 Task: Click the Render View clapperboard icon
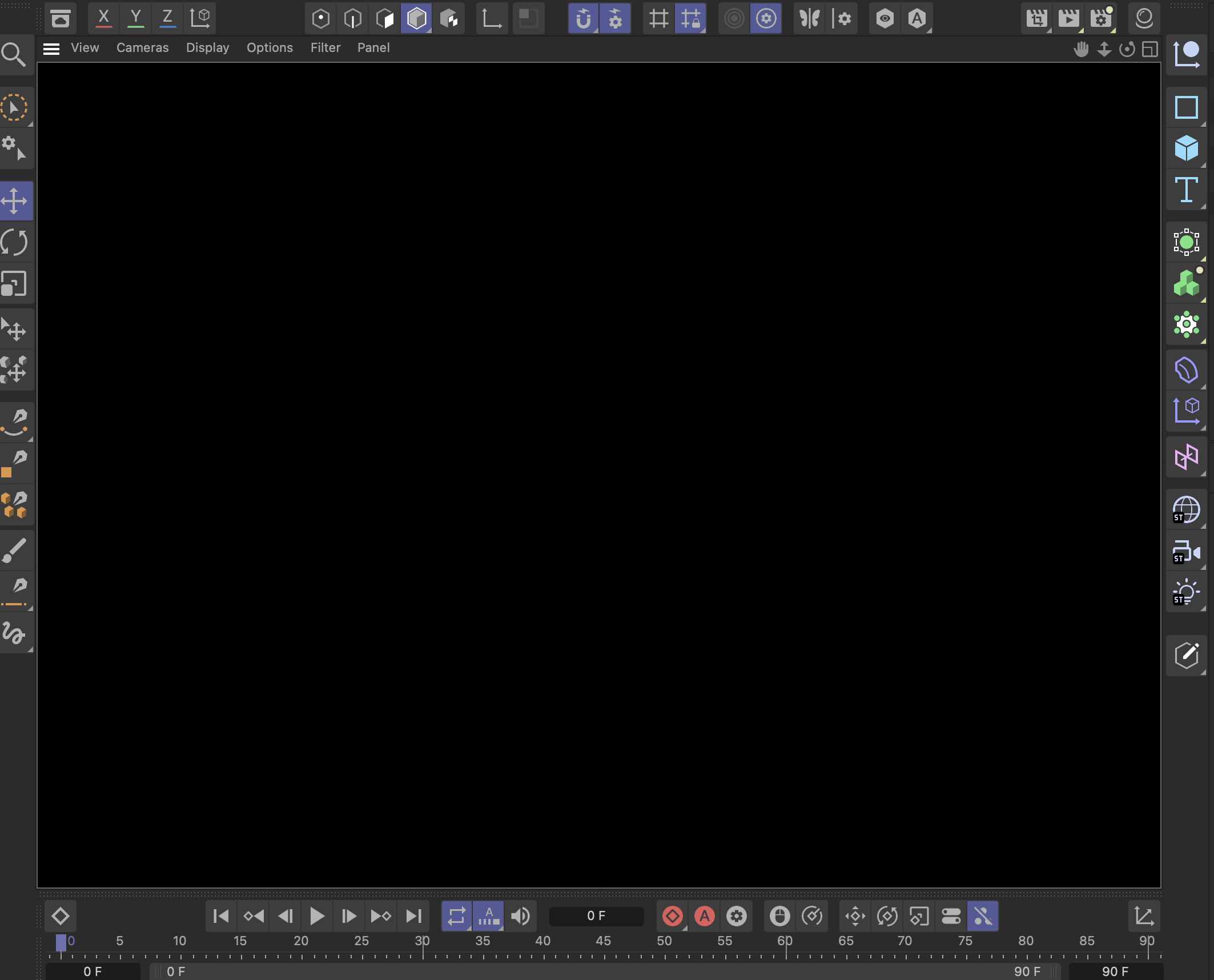pos(1036,19)
